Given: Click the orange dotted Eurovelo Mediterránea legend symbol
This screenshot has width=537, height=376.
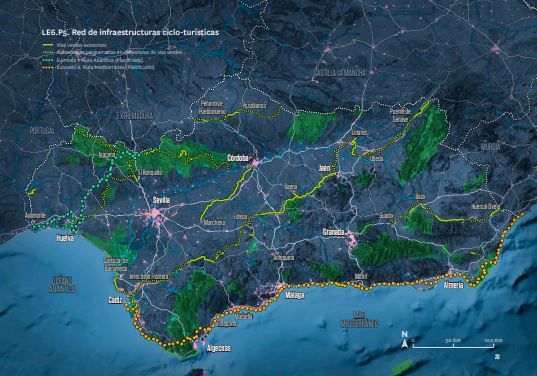Looking at the screenshot, I should 47,67.
